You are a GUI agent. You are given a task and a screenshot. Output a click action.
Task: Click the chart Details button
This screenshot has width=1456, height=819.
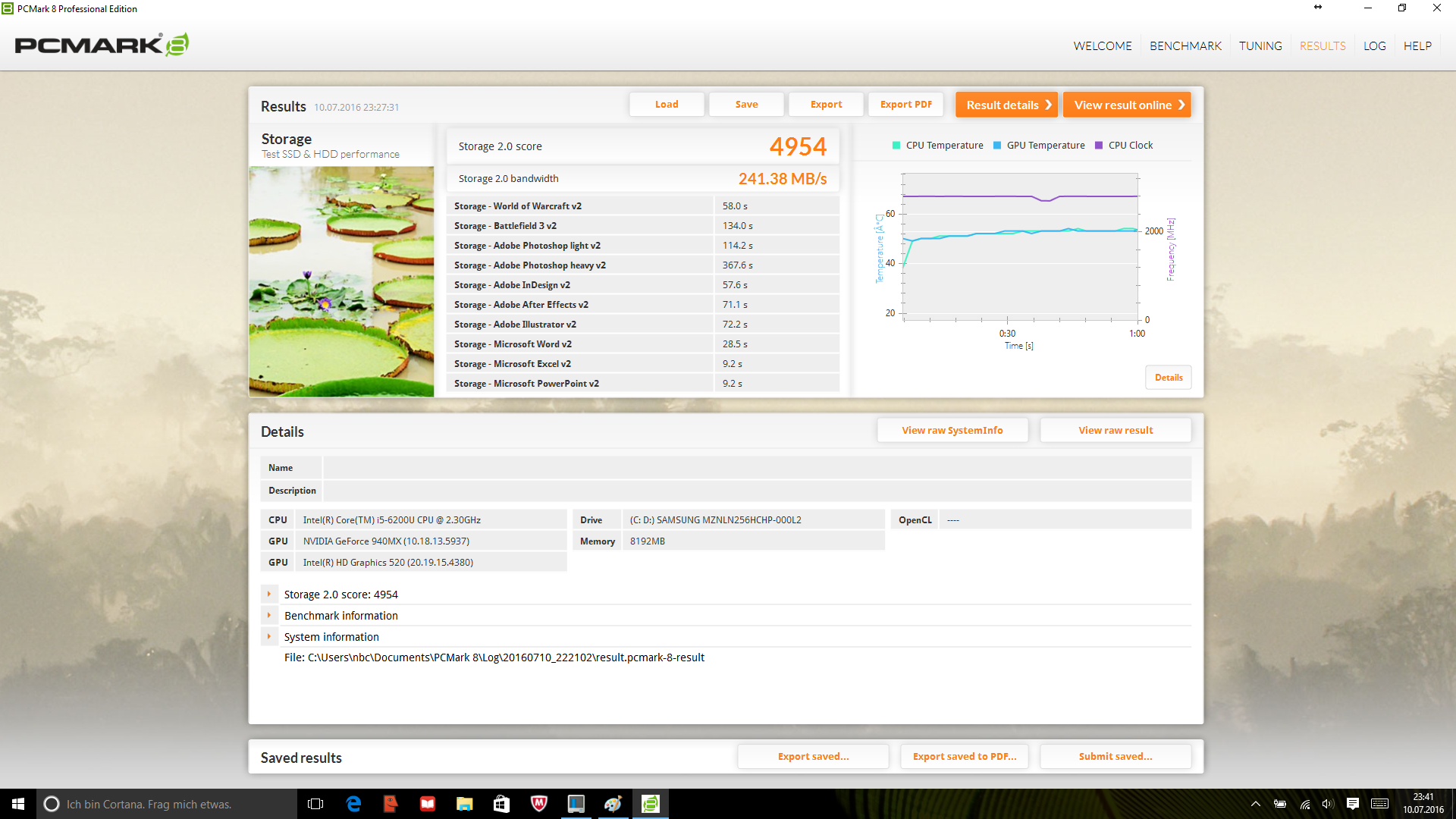(x=1168, y=378)
